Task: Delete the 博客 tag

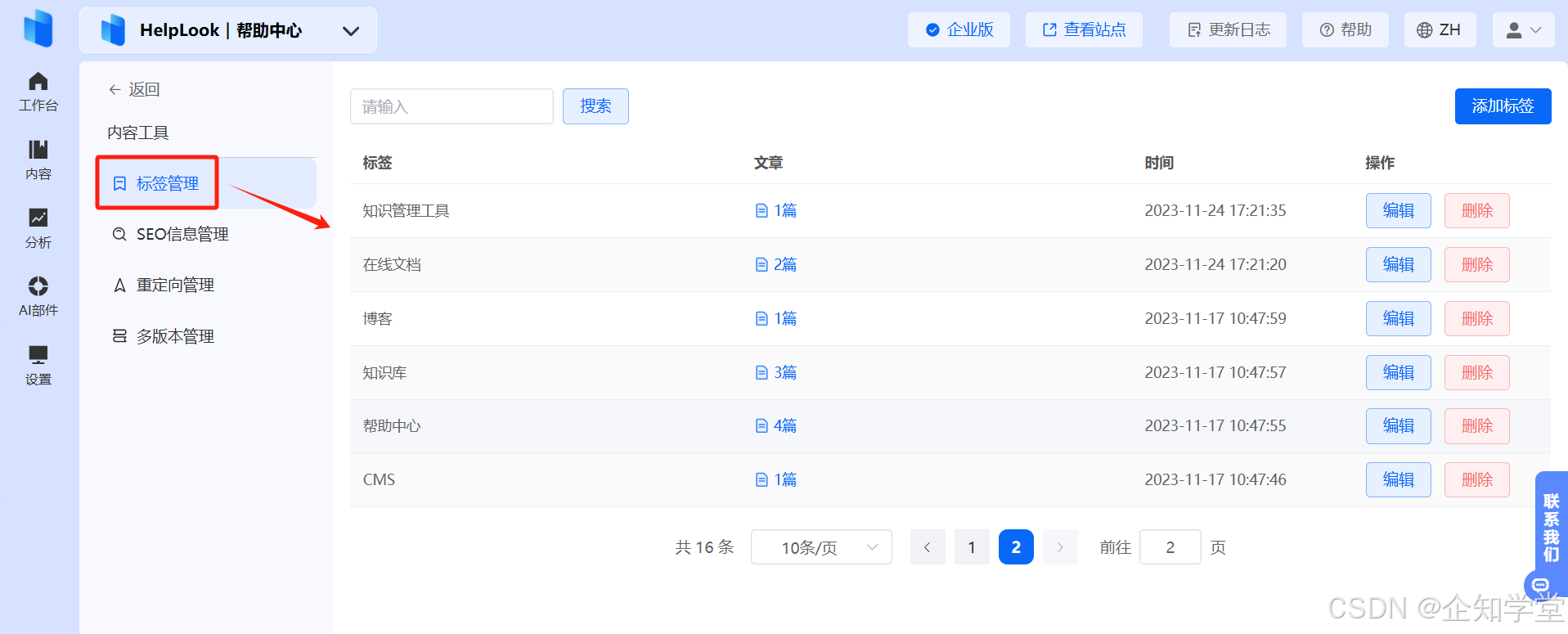Action: click(x=1476, y=319)
